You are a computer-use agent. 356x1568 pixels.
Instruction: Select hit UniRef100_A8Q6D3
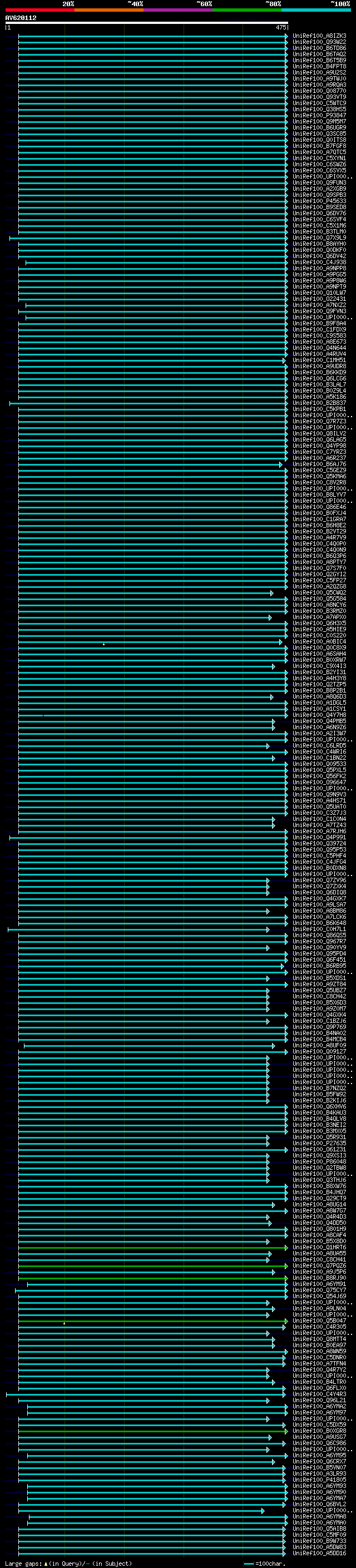coord(319,697)
